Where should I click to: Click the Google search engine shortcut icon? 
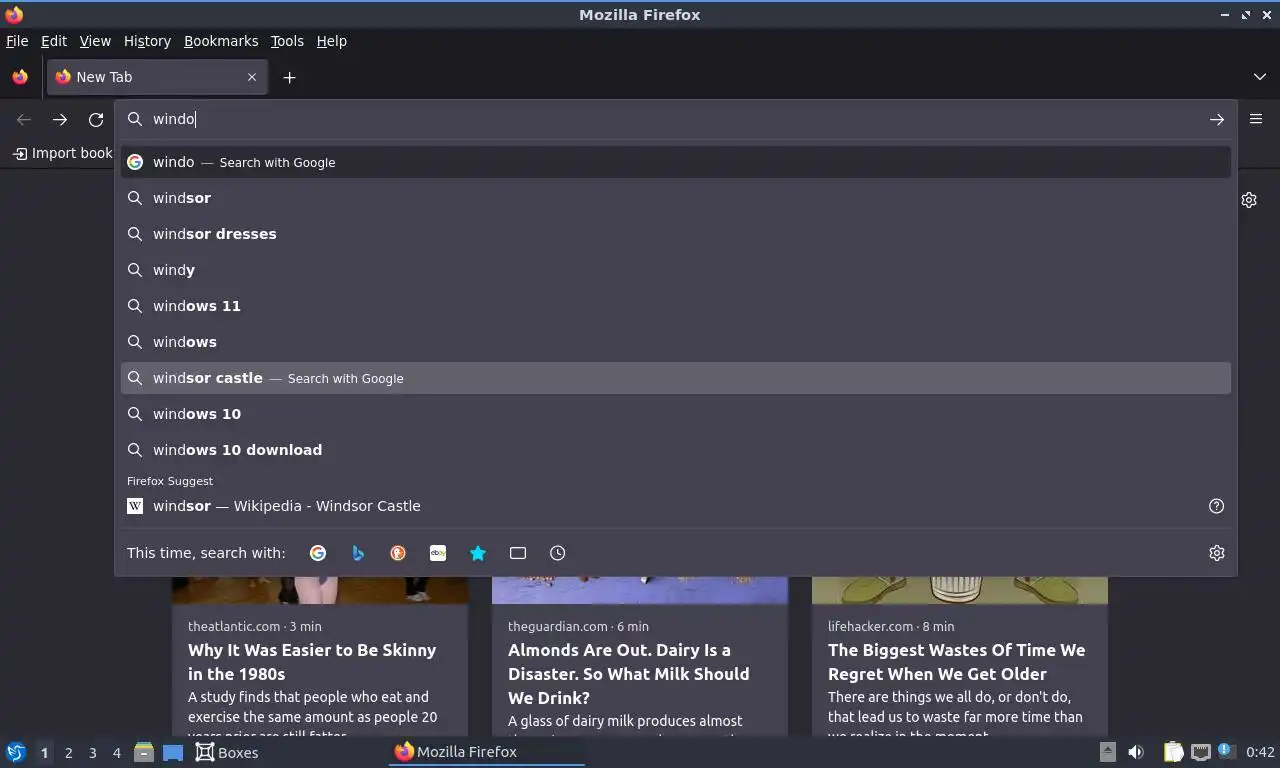click(318, 553)
